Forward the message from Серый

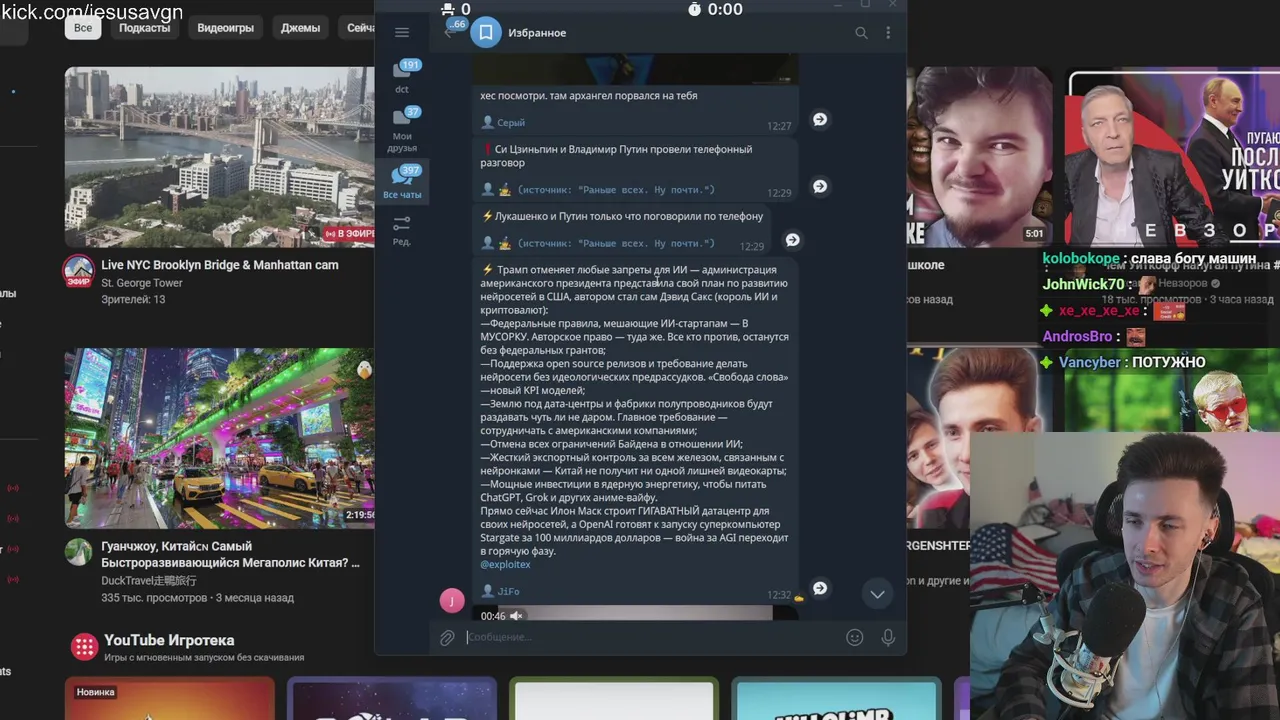coord(820,119)
